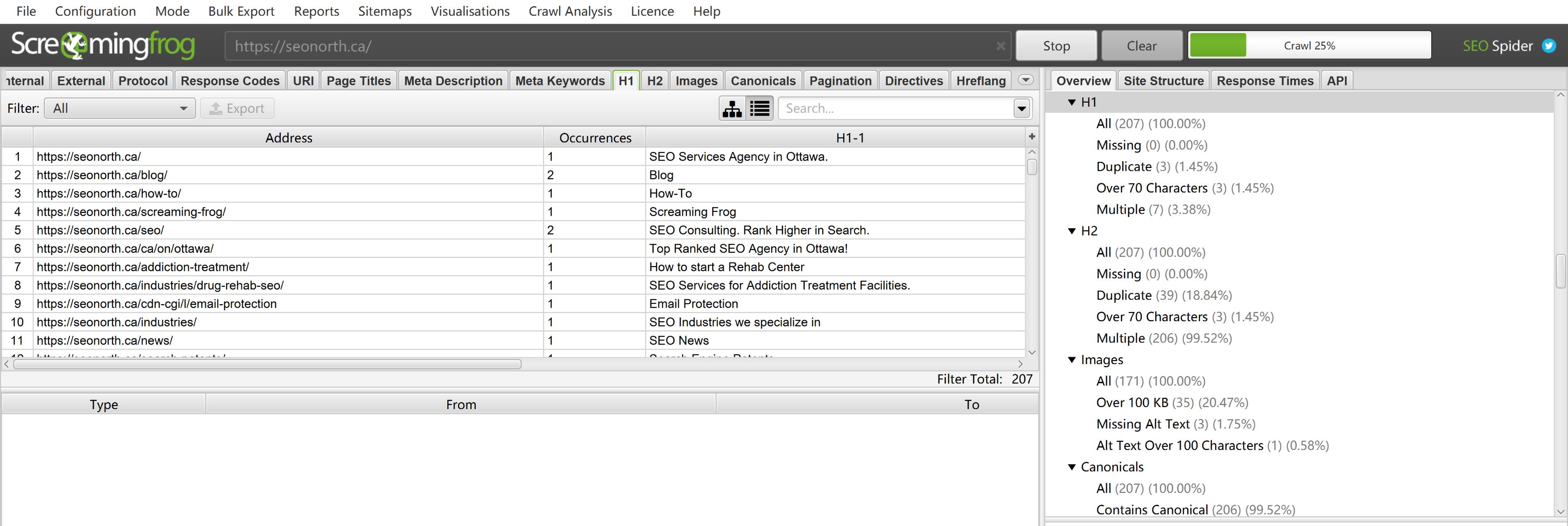Collapse the Canonicals section in Overview
This screenshot has height=526, width=1568.
coord(1072,467)
